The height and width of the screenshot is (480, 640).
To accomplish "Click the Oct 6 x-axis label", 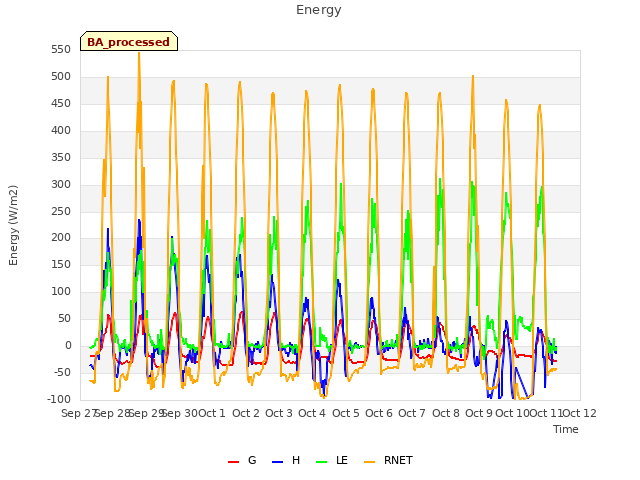I will pos(379,413).
